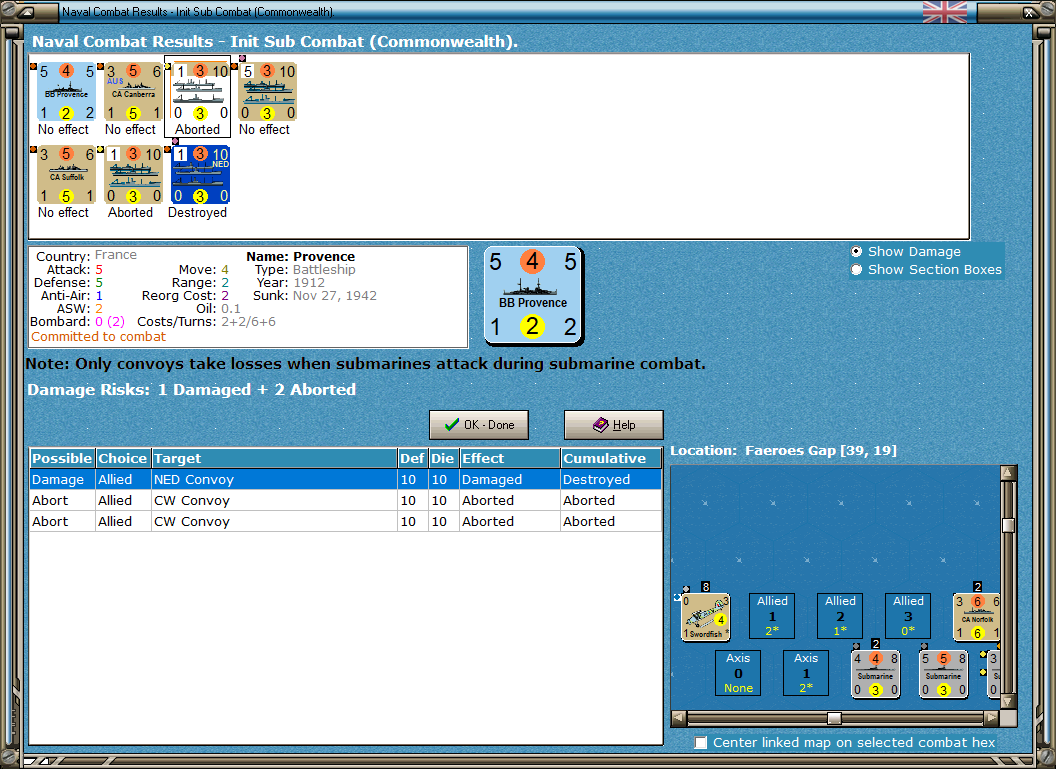
Task: Click the Union Jack flag icon
Action: 944,11
